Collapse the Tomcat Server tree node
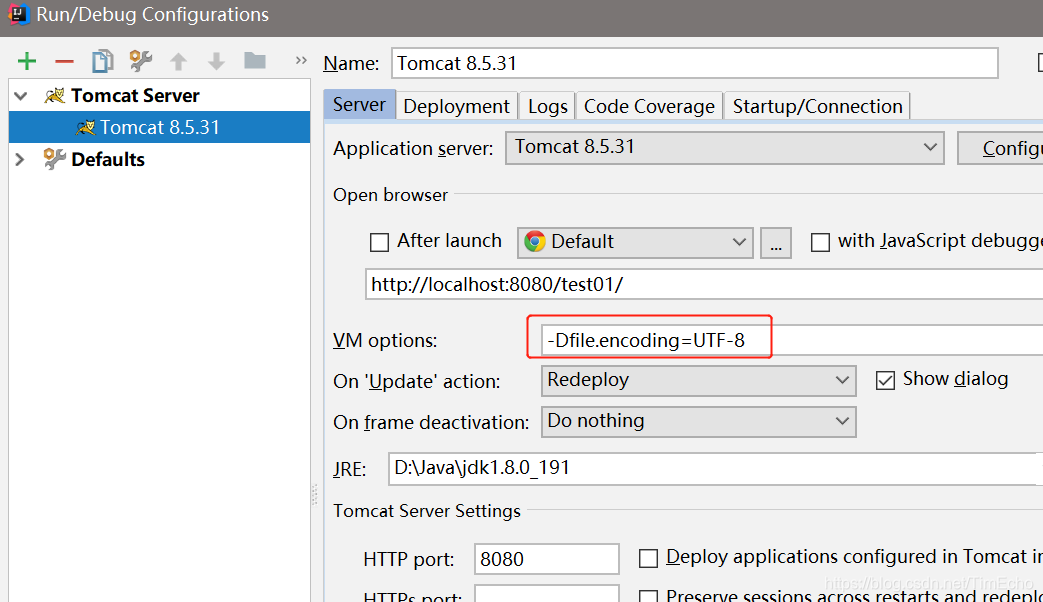 [x=21, y=96]
